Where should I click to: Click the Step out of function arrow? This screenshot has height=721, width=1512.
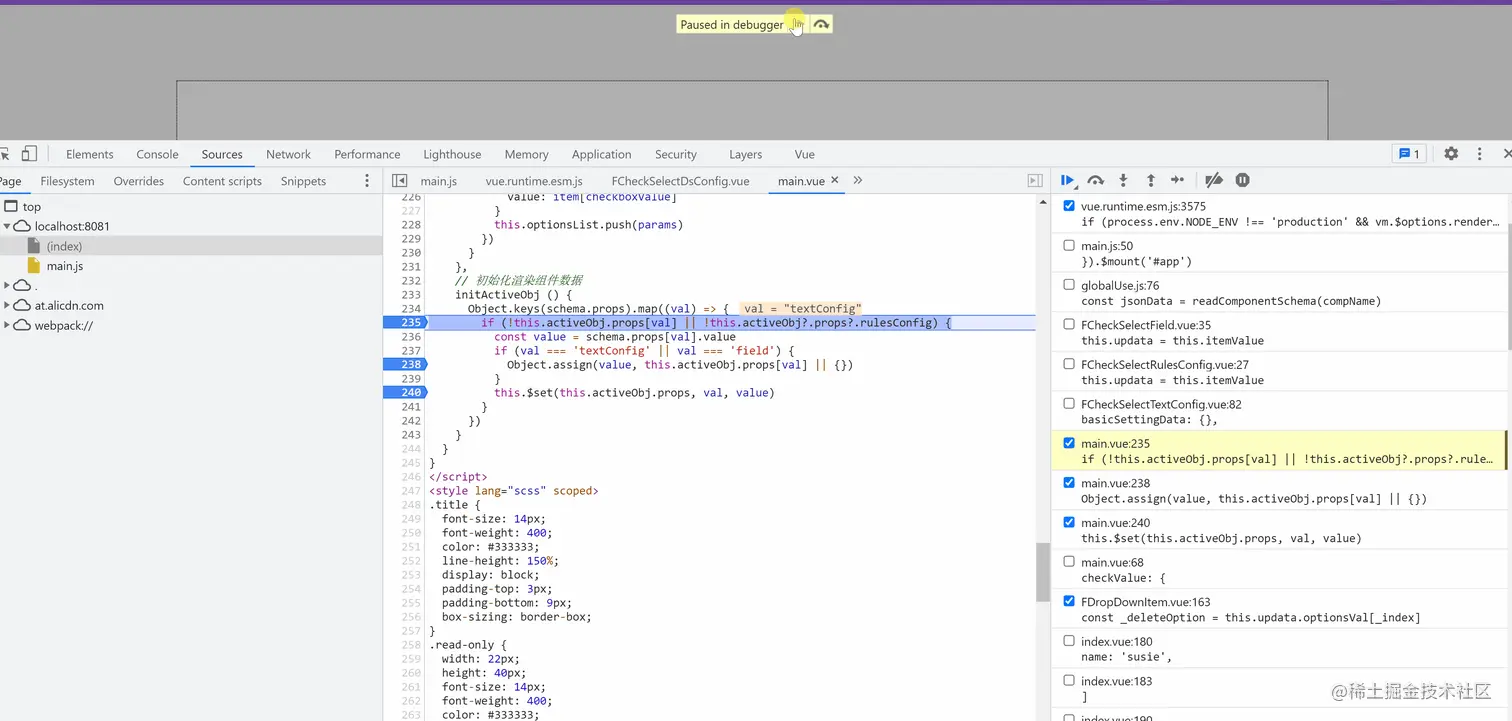coord(1150,181)
